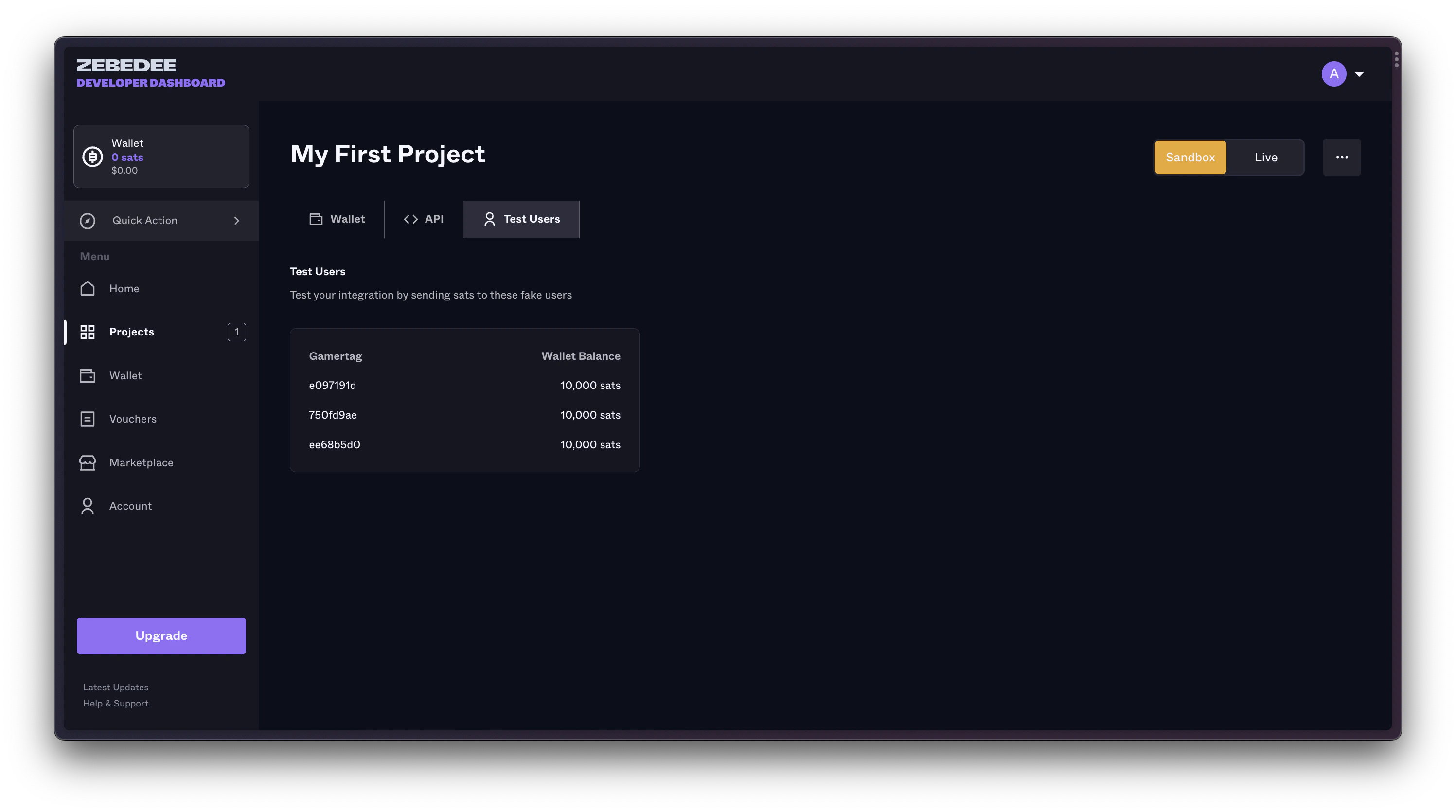Select the Wallet icon in the sidebar menu
The width and height of the screenshot is (1456, 812).
coord(88,375)
